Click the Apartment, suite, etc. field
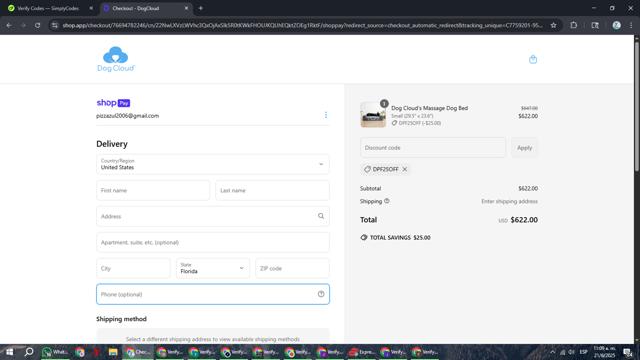This screenshot has height=360, width=640. (213, 242)
